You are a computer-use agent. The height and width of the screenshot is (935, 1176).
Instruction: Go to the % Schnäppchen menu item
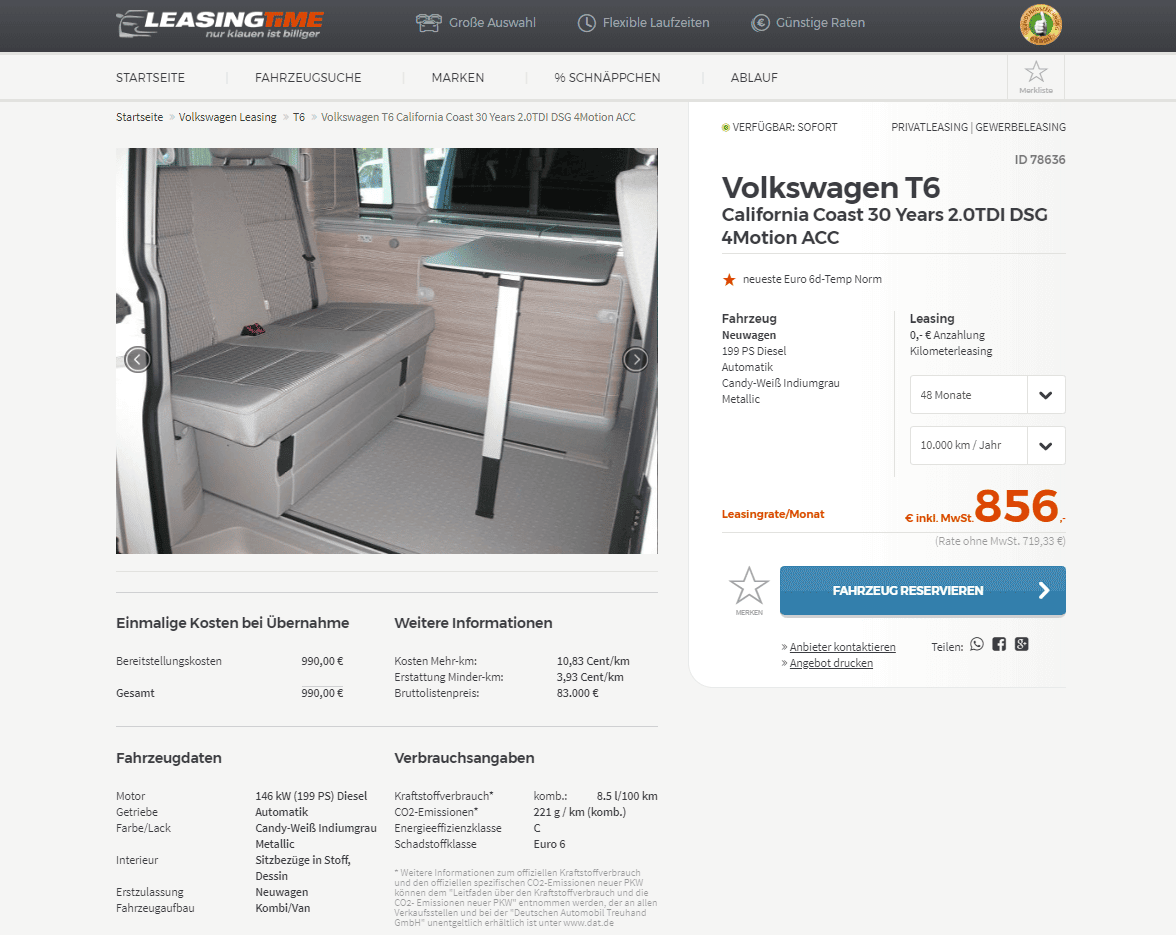click(x=608, y=77)
